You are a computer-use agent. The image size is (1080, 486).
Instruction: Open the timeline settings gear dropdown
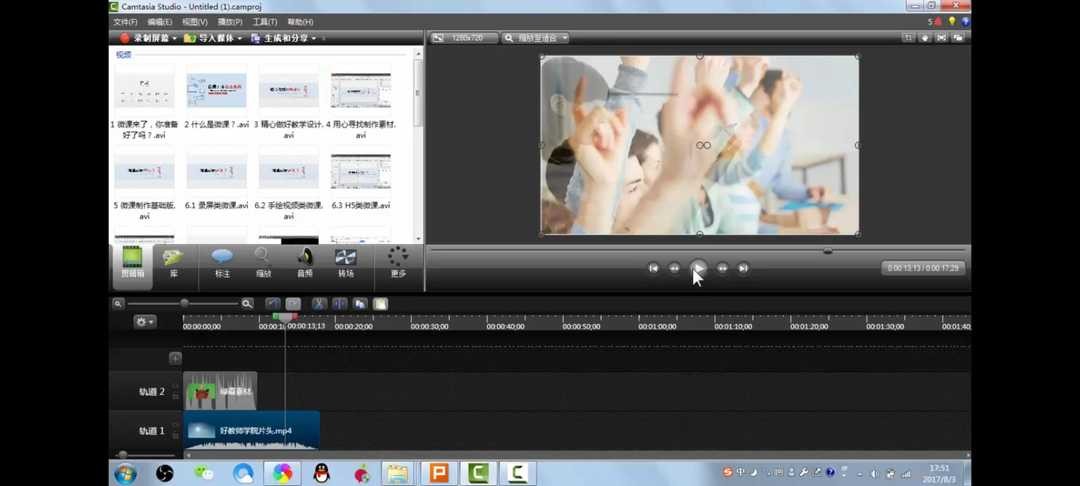(x=145, y=322)
